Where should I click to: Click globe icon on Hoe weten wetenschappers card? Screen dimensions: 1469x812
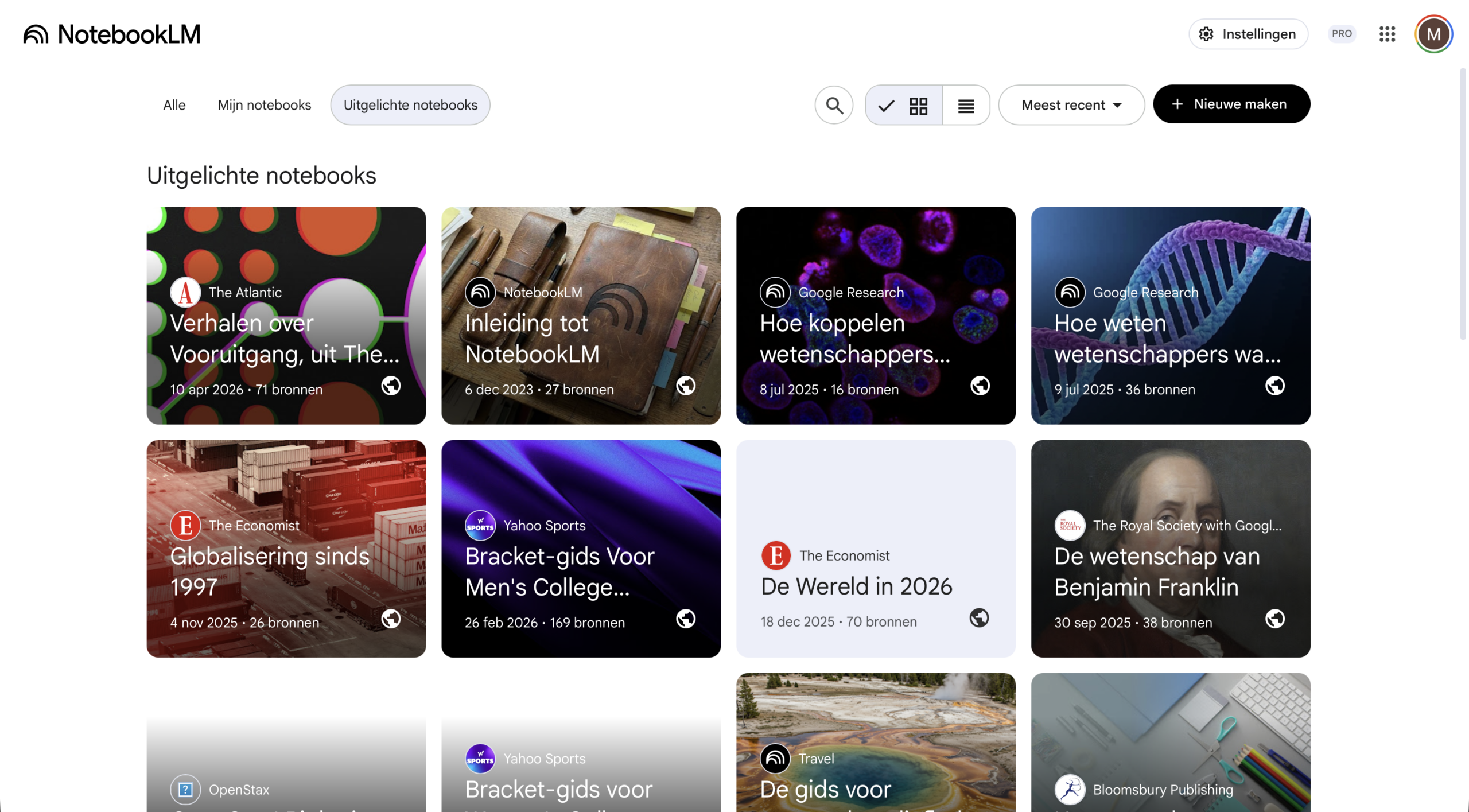coord(1275,386)
